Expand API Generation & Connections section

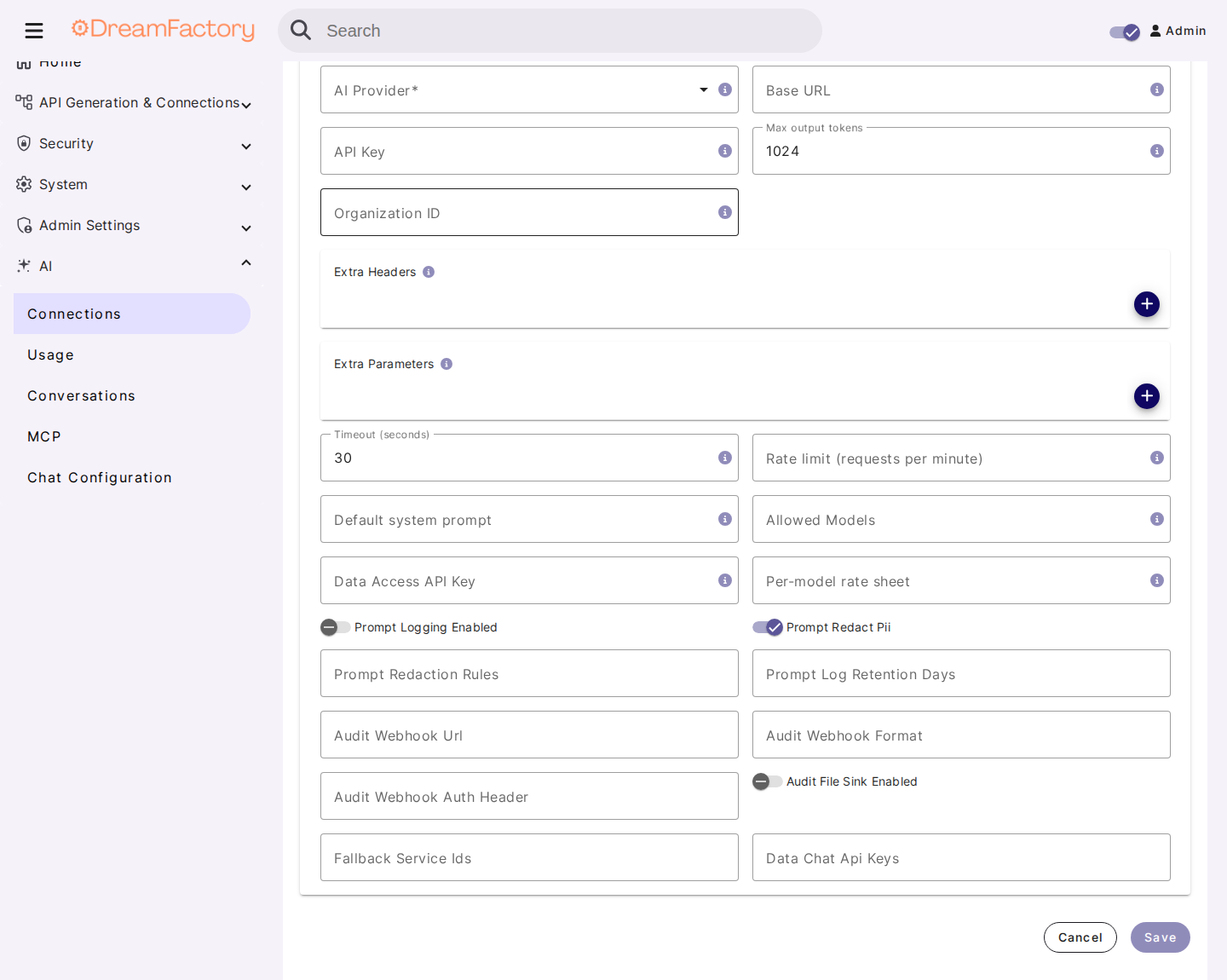click(246, 106)
